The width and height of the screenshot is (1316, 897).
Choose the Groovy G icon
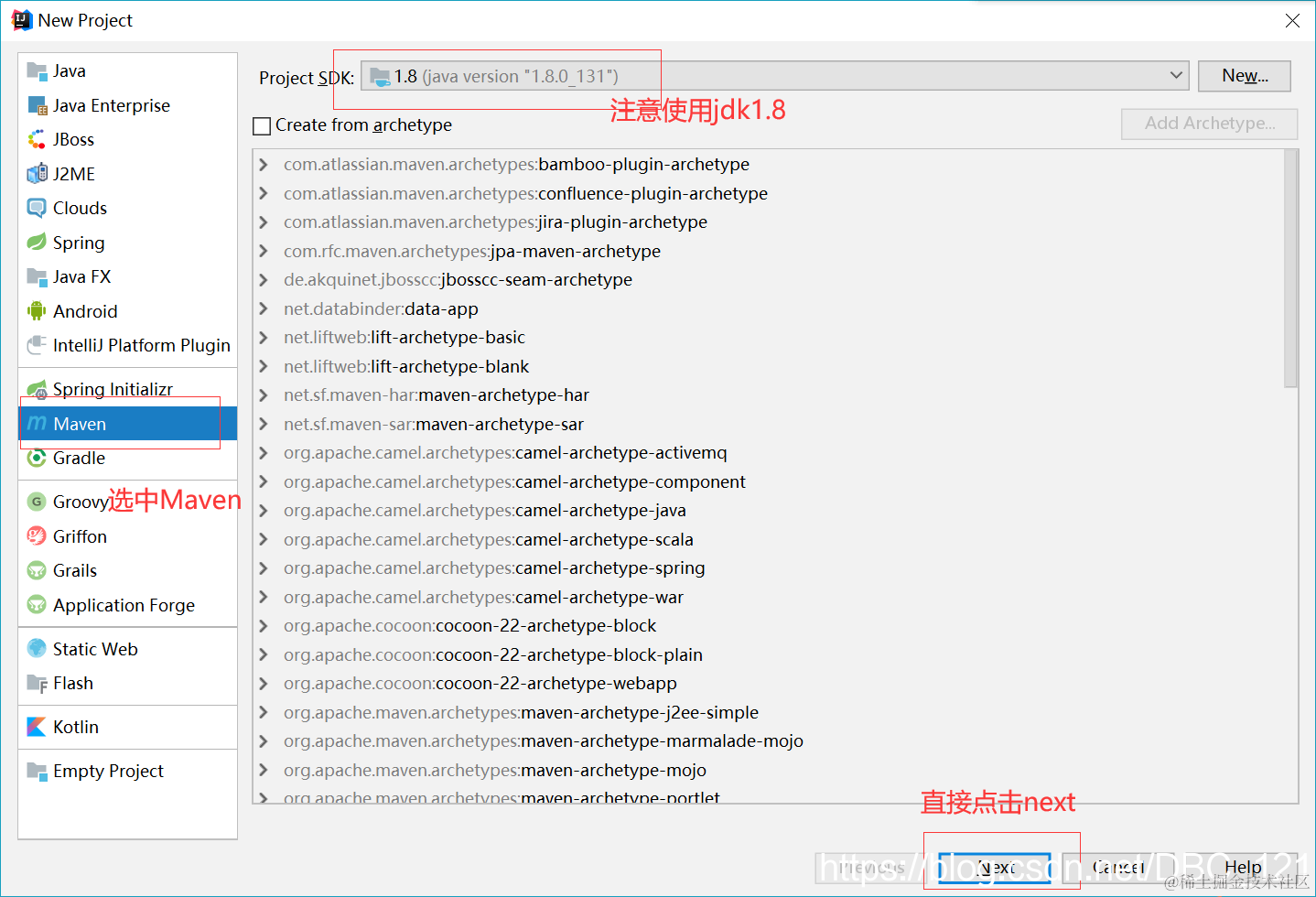[x=37, y=502]
